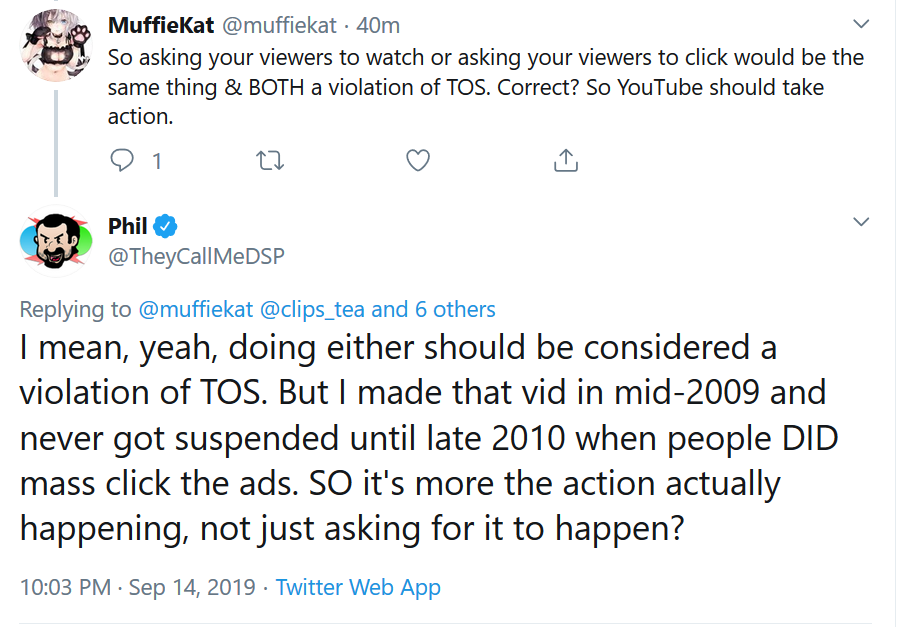Viewport: 900px width, 627px height.
Task: Click the 40m timestamp on MuffieKat's tweet
Action: coord(378,25)
